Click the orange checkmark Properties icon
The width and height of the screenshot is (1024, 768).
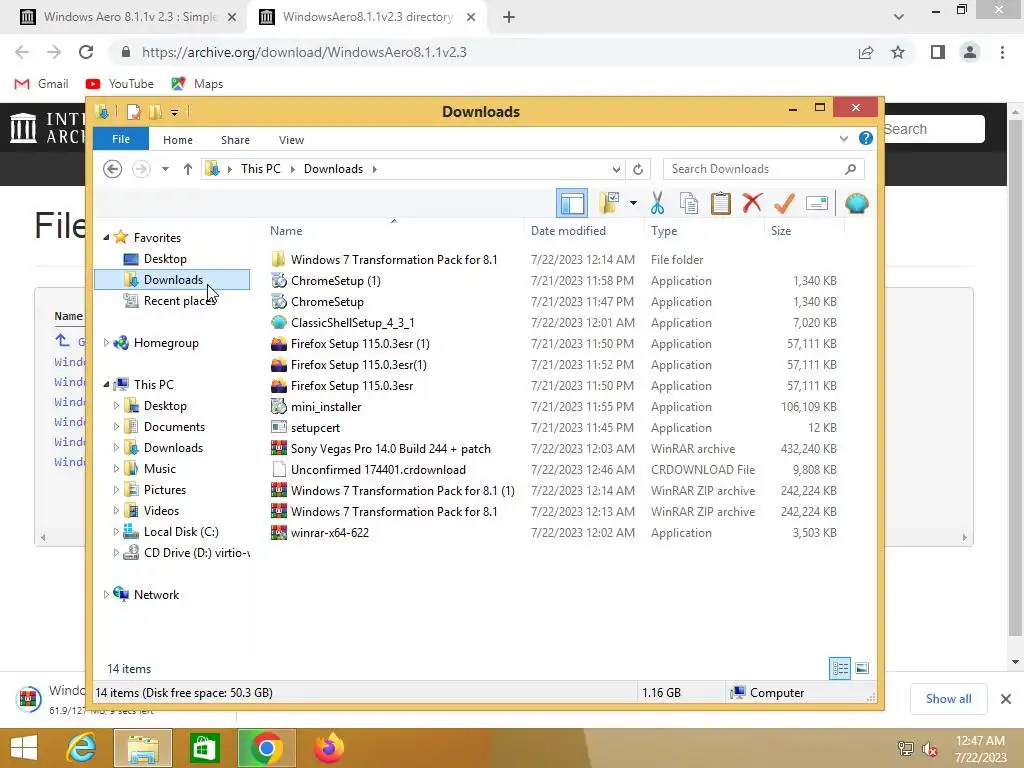click(784, 203)
